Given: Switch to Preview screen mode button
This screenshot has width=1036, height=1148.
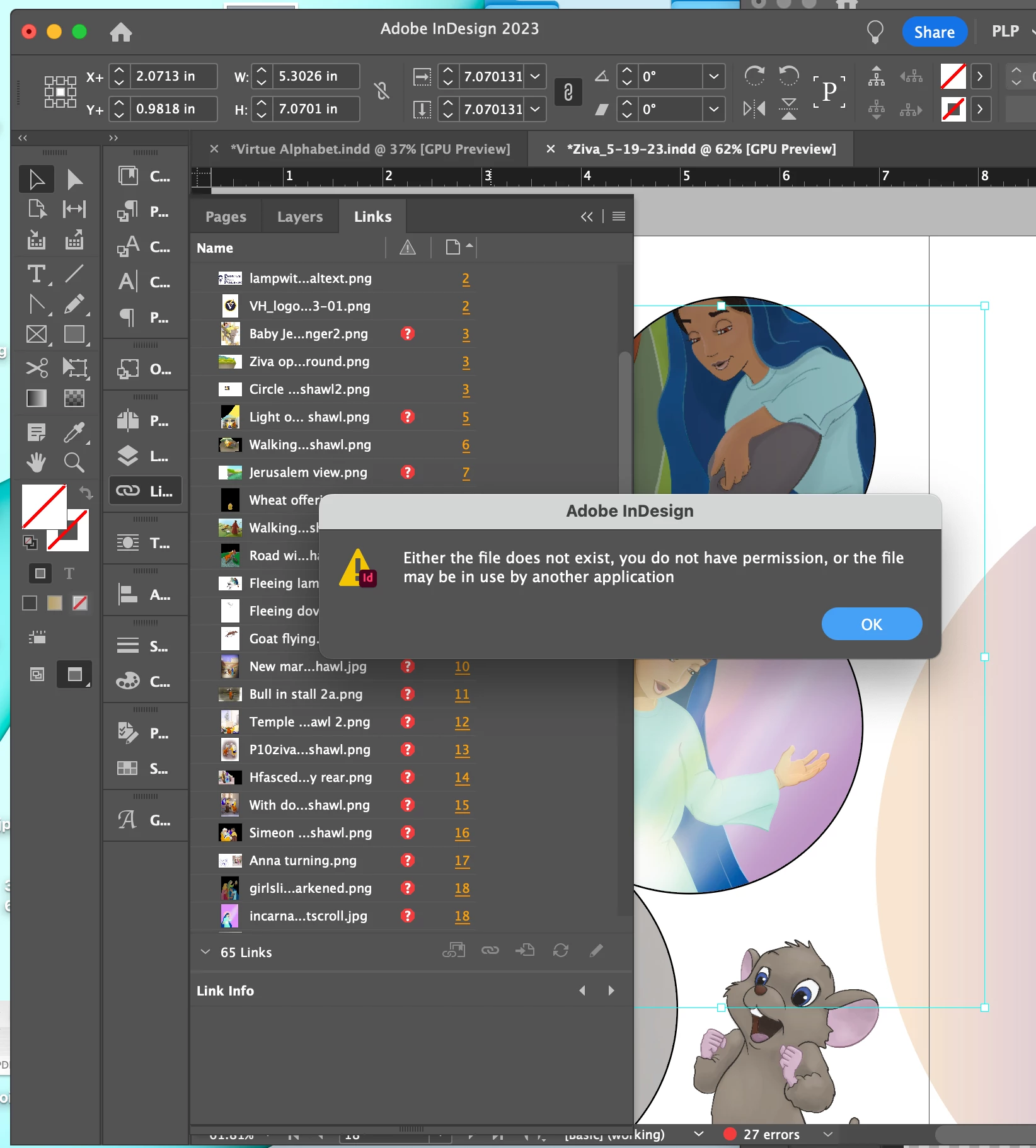Looking at the screenshot, I should pyautogui.click(x=74, y=675).
